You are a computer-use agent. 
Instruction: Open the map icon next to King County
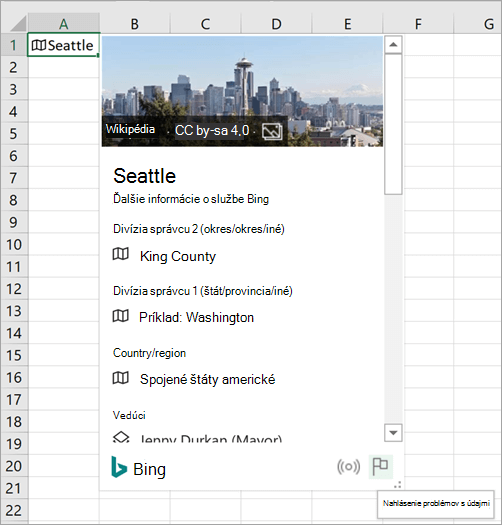[x=121, y=254]
